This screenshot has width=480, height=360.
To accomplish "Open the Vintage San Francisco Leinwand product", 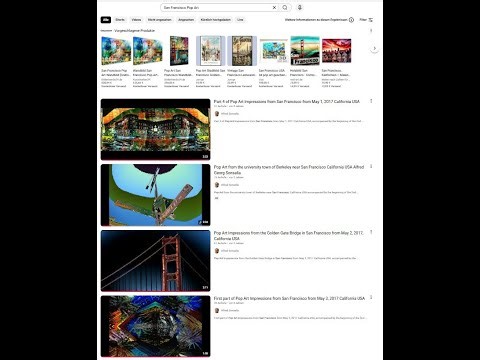I will point(242,62).
